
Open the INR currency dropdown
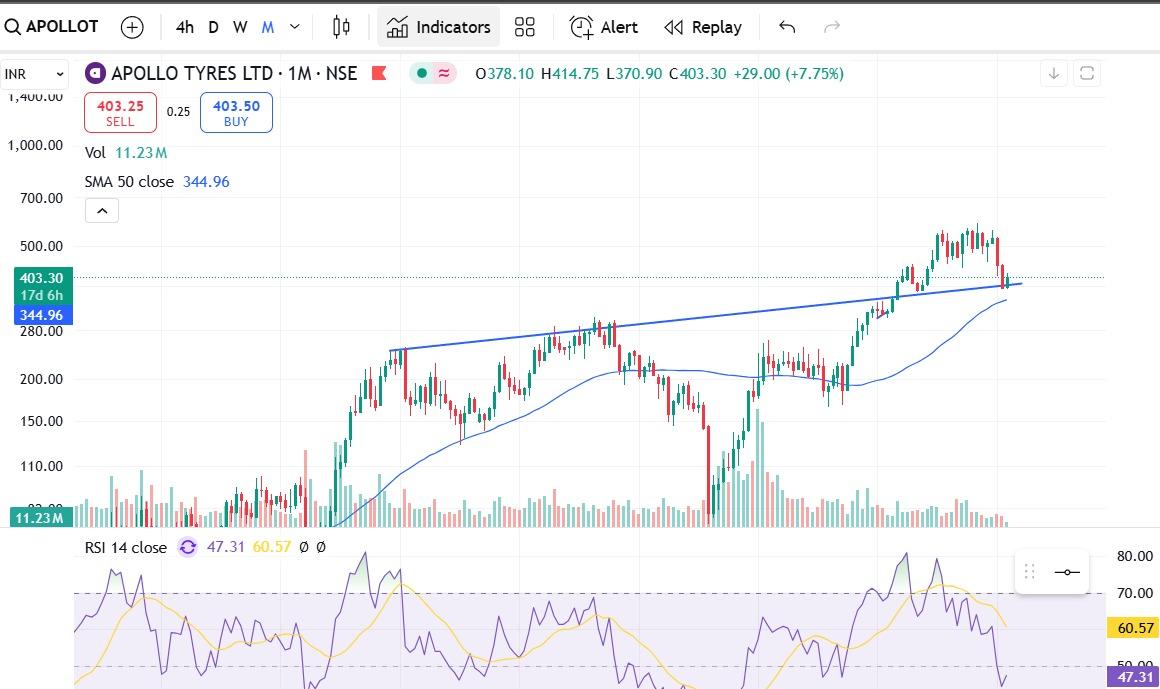[34, 74]
